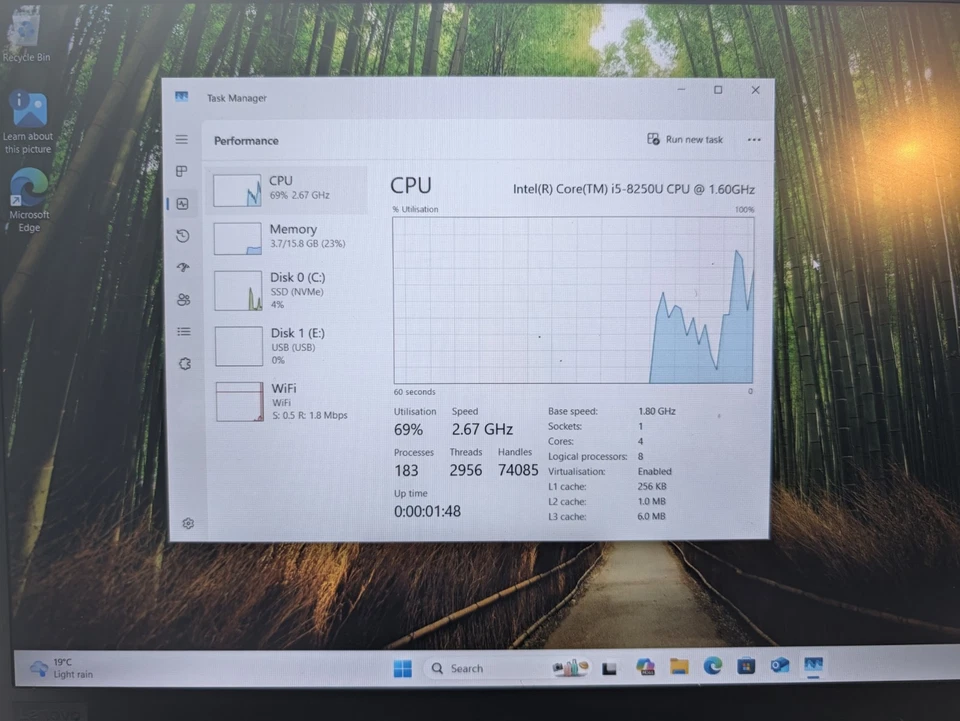This screenshot has width=960, height=721.
Task: Select the Learn about this picture icon
Action: coord(28,122)
